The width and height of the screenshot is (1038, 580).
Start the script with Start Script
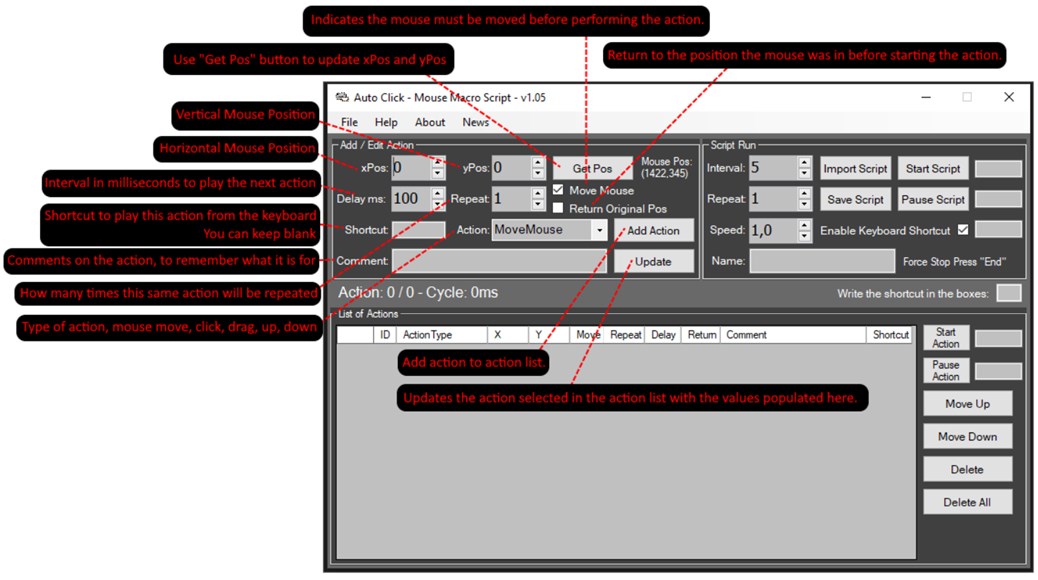(932, 168)
